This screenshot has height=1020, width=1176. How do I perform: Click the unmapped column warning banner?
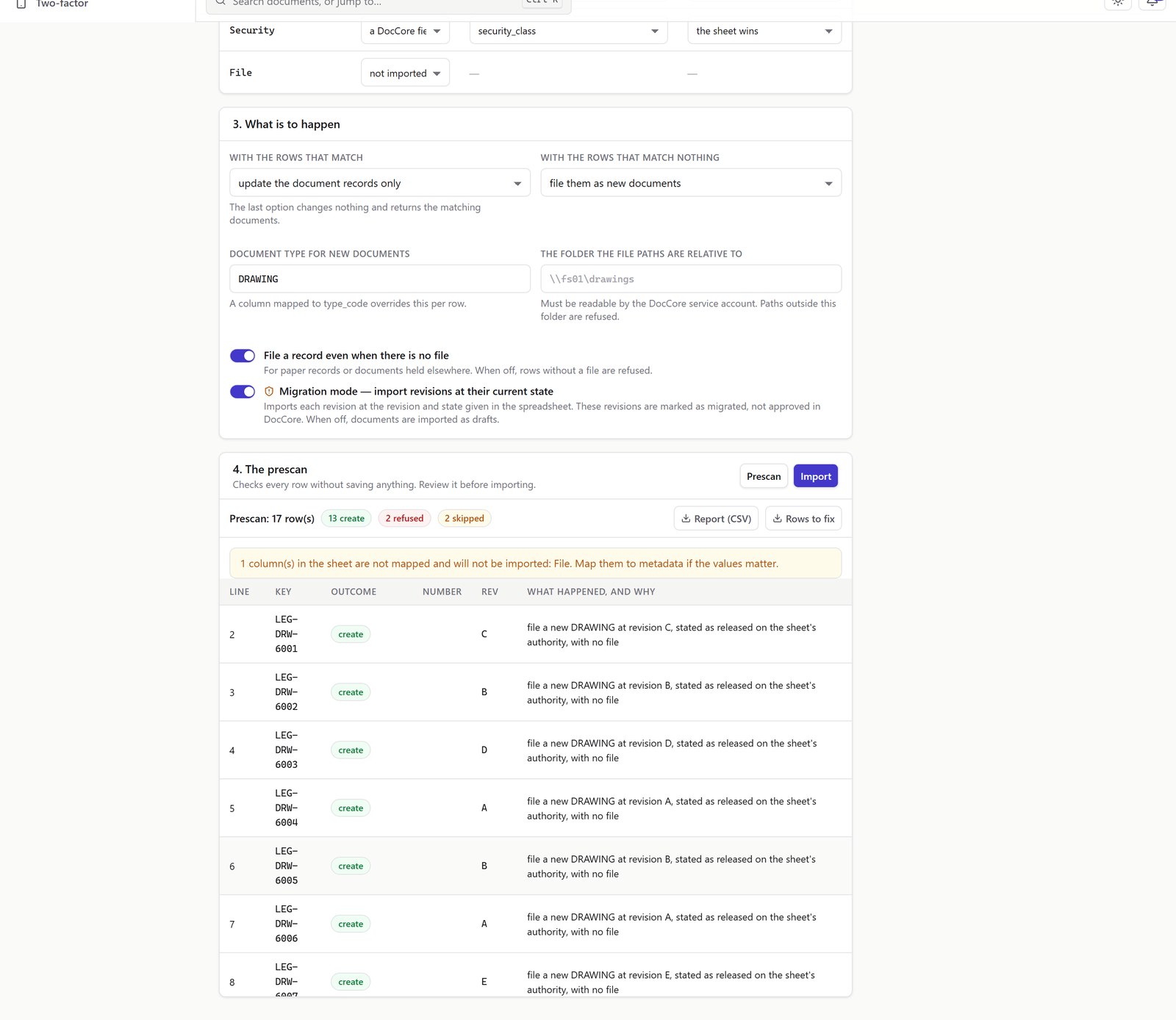click(535, 564)
